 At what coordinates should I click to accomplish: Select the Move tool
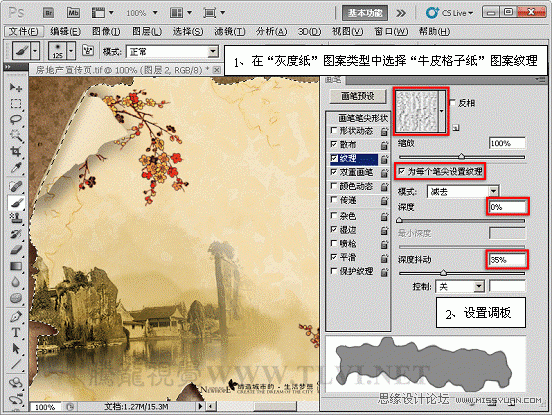coord(15,87)
